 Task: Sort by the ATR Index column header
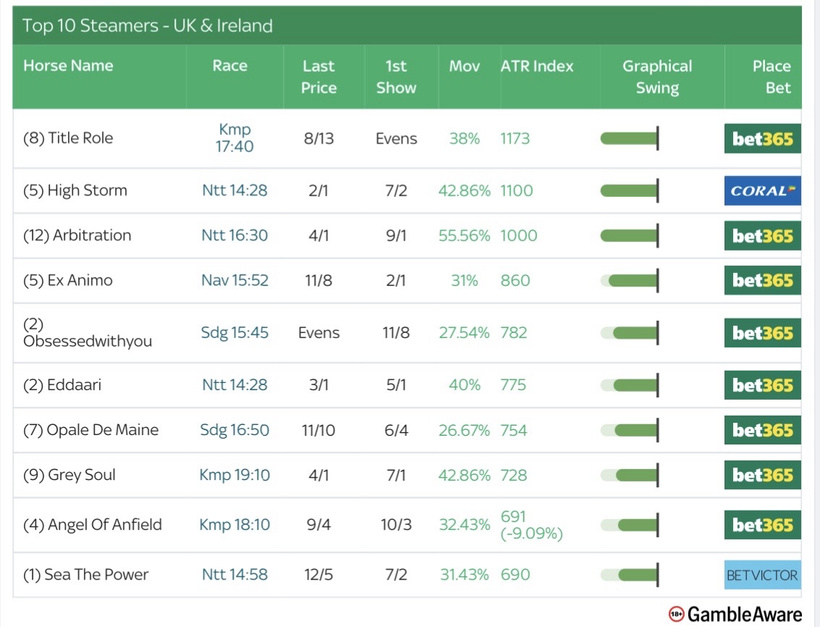(x=537, y=66)
